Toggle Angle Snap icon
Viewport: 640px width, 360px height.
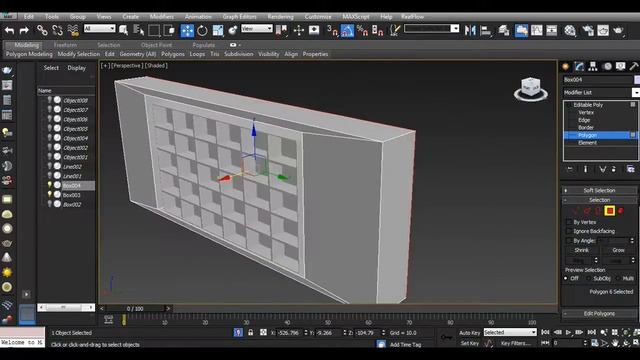click(x=347, y=30)
